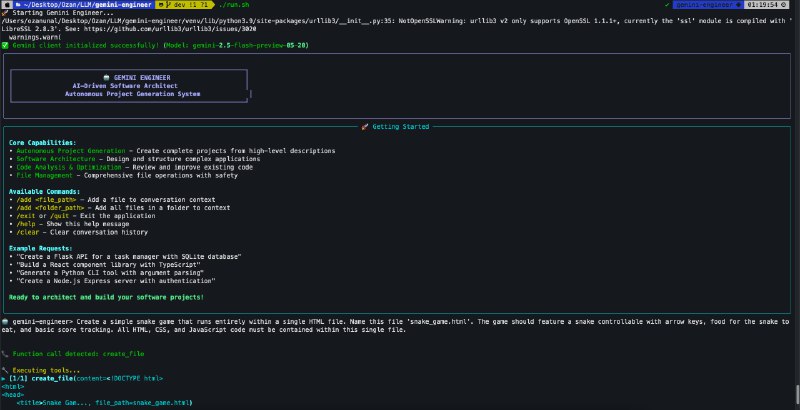Click the green status checkmark in right prompt
Viewport: 800px width, 410px height.
[665, 5]
